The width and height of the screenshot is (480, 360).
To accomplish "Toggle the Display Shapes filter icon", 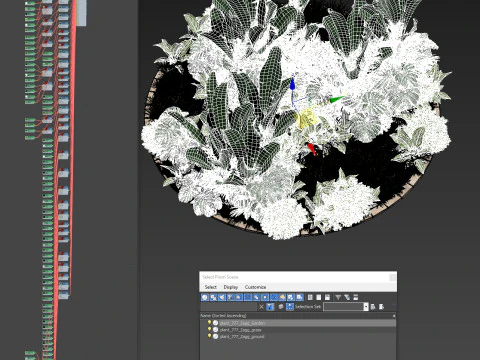I will coord(213,297).
